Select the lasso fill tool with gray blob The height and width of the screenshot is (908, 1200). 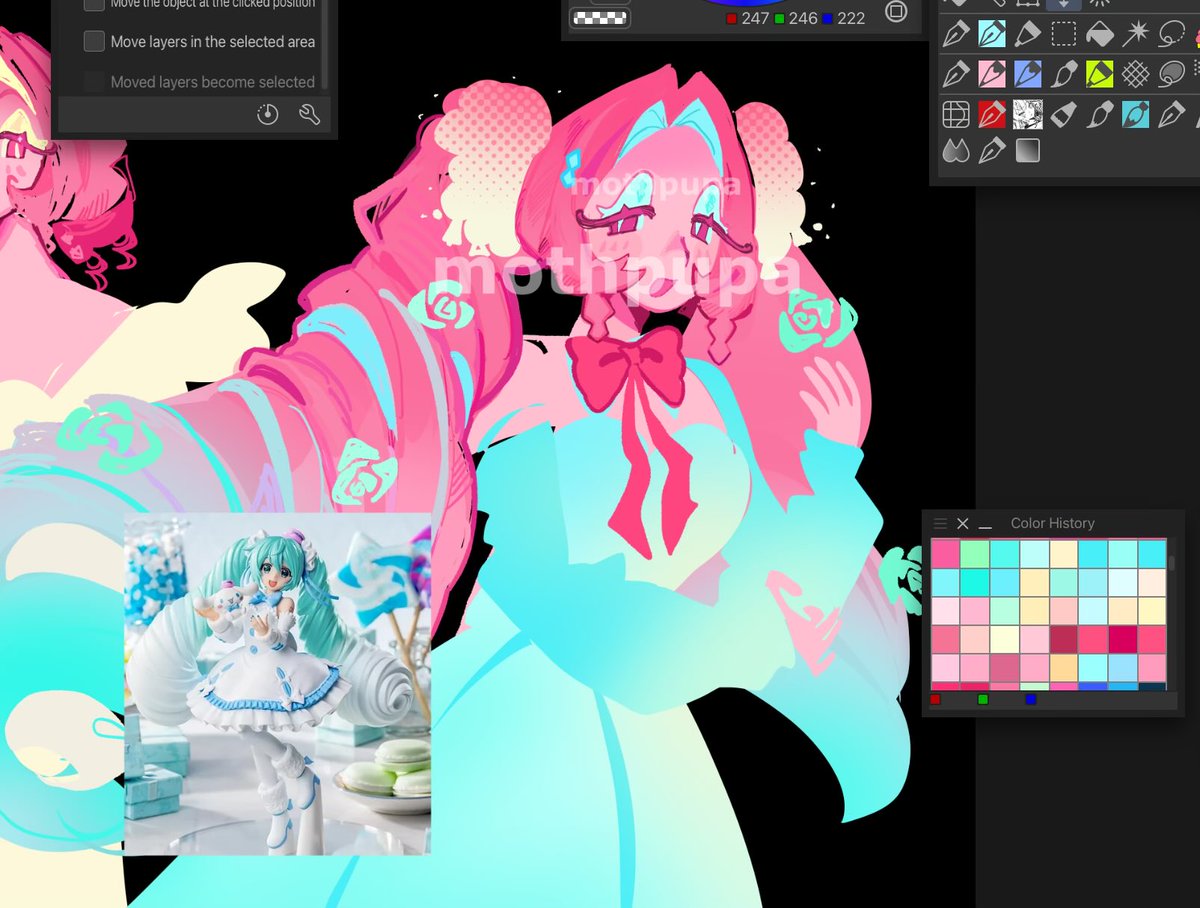(x=1171, y=74)
